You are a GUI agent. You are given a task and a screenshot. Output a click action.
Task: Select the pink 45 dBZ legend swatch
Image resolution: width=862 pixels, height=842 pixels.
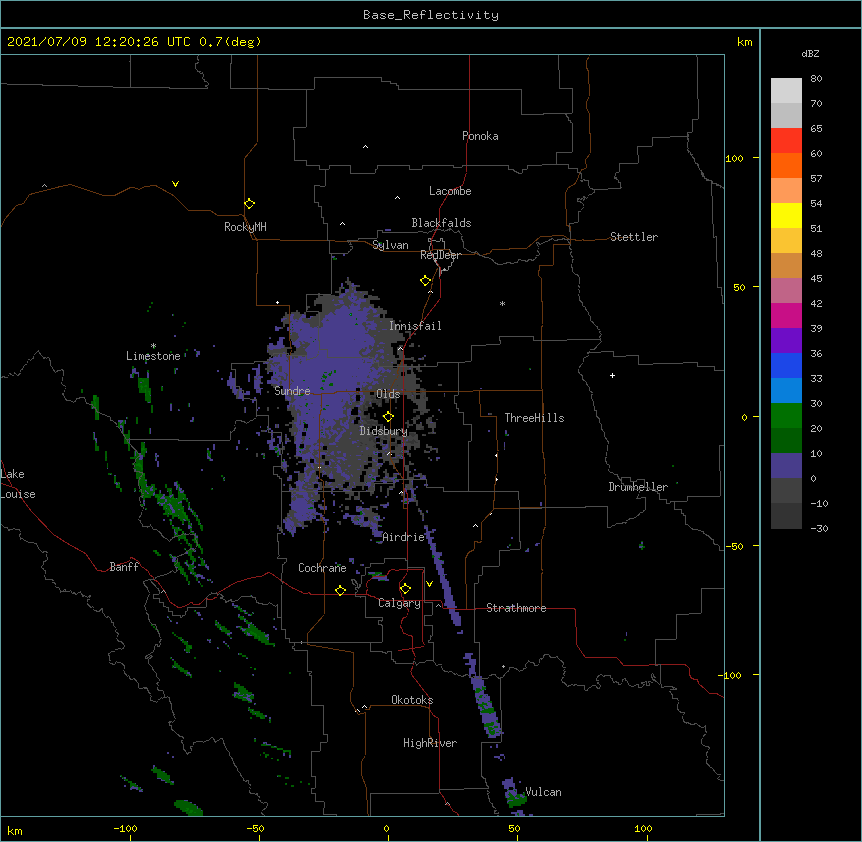786,290
